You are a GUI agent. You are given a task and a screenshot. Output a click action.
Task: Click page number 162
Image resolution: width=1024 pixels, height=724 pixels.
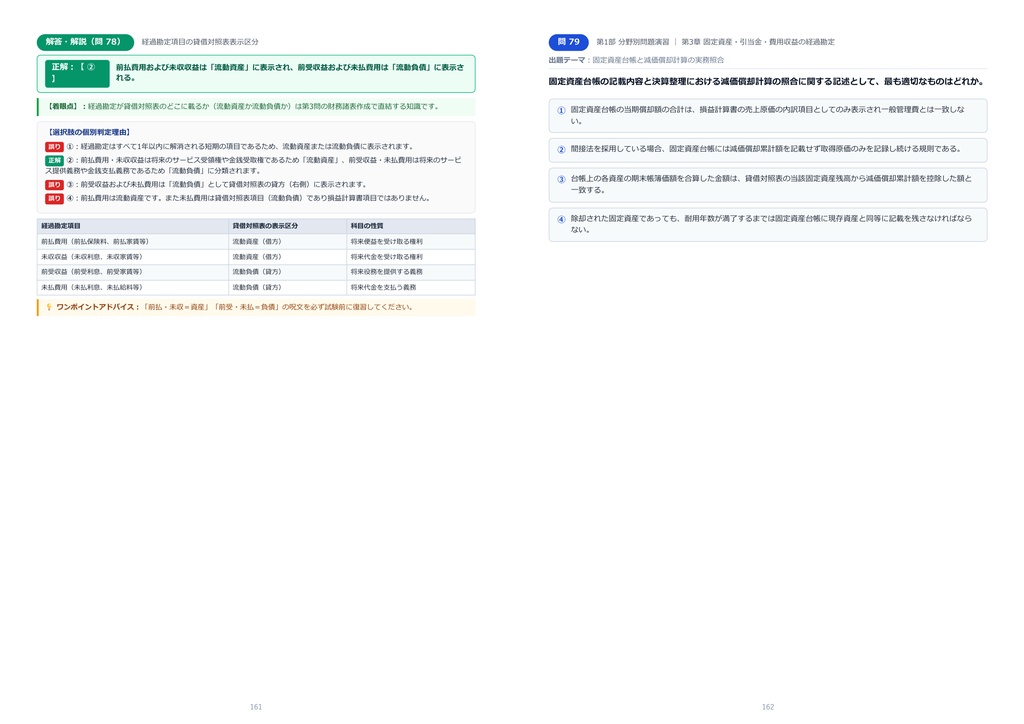pos(768,707)
